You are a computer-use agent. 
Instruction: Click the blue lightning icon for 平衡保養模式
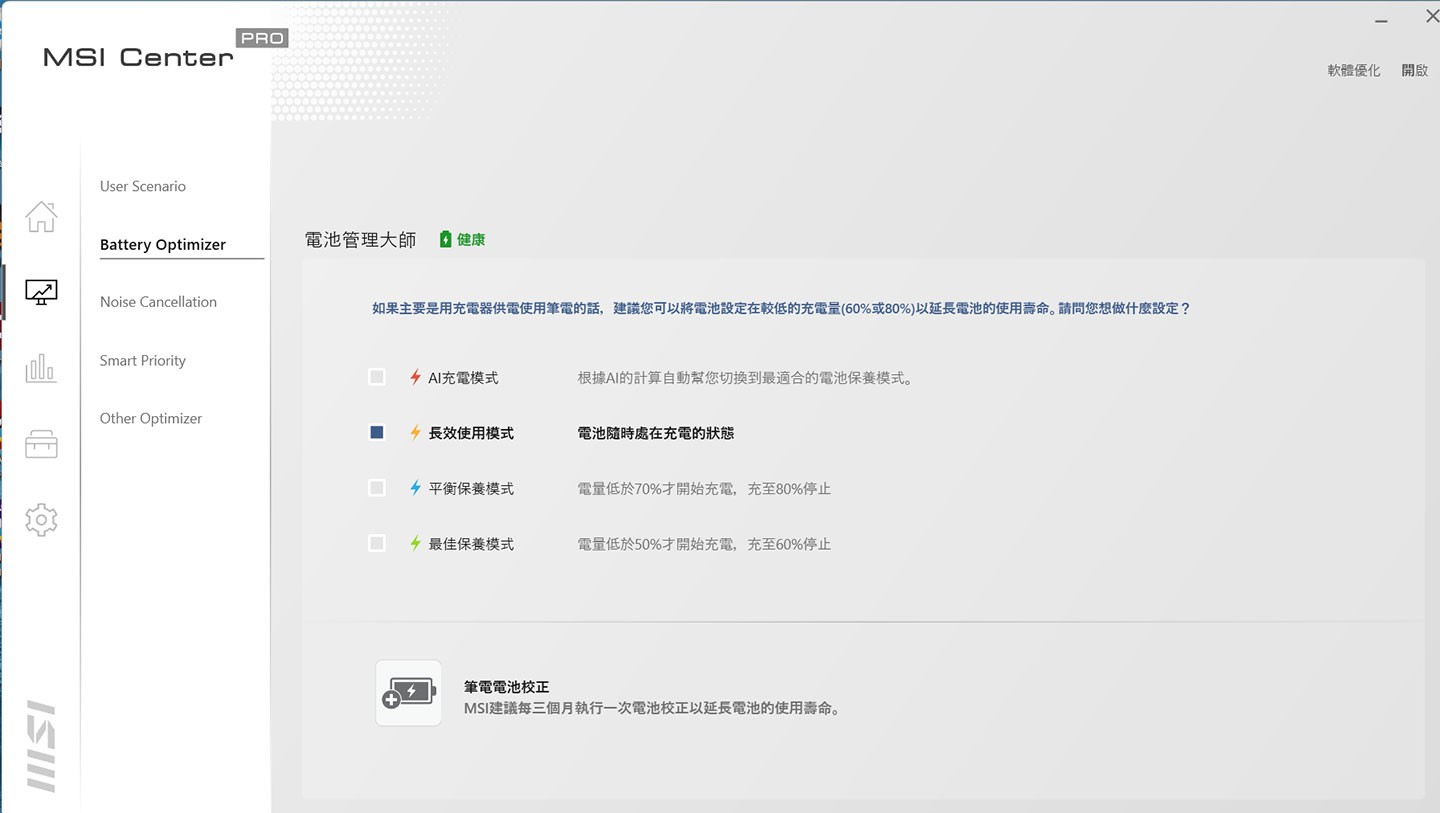[416, 488]
